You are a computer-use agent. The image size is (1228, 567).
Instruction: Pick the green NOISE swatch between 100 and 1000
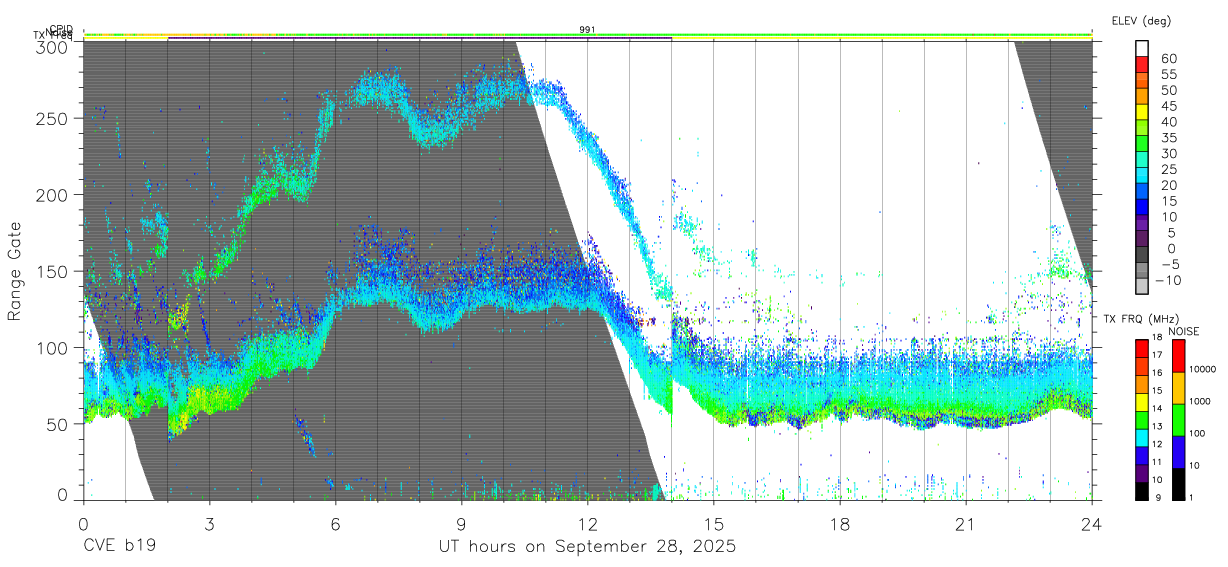point(1177,419)
